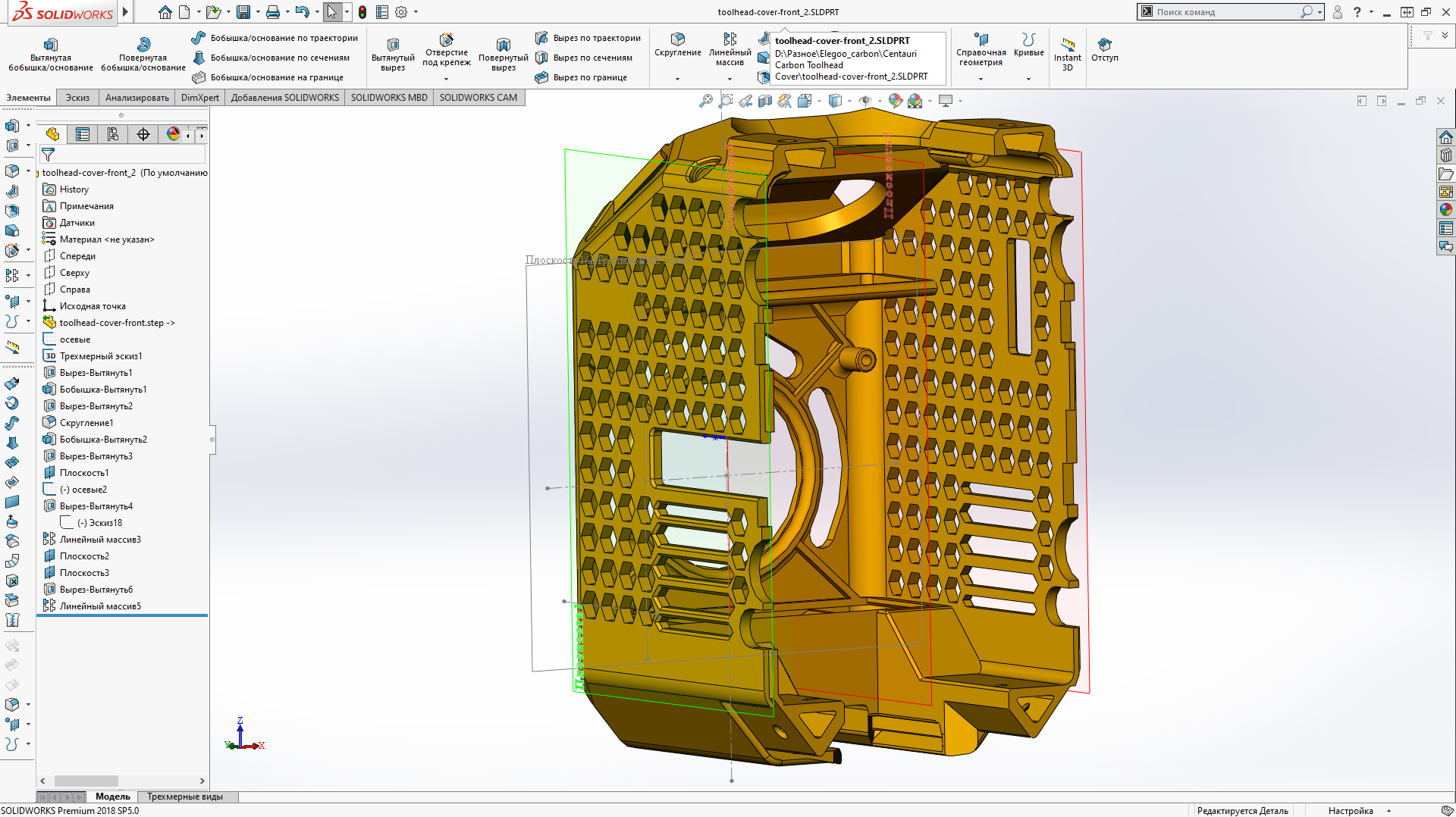This screenshot has height=817, width=1456.
Task: Choose Вытянутый вырез tool
Action: coord(393,55)
